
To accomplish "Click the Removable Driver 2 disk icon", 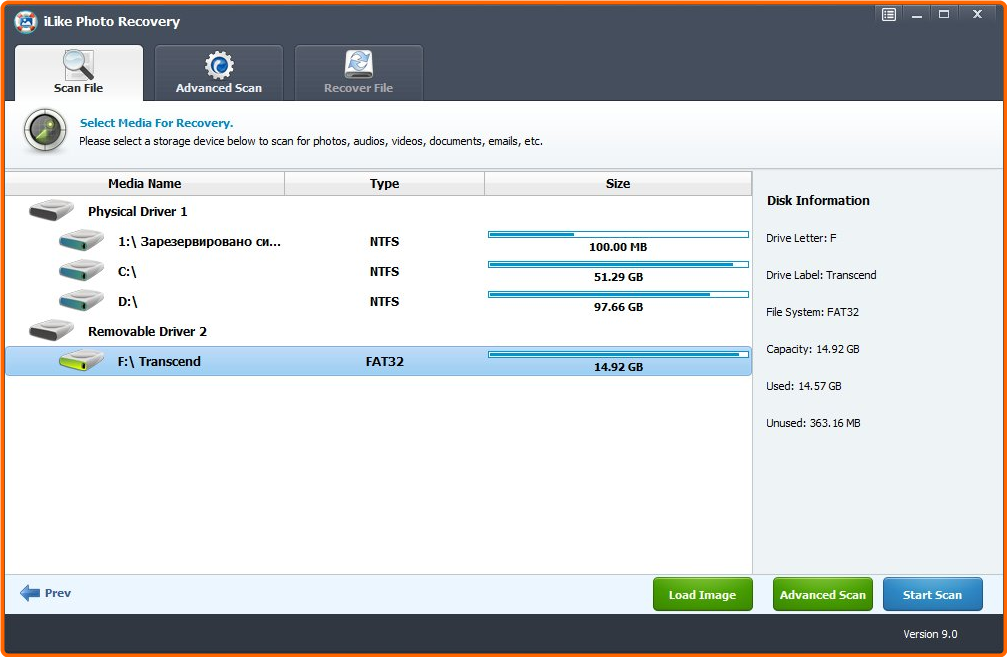I will click(52, 331).
